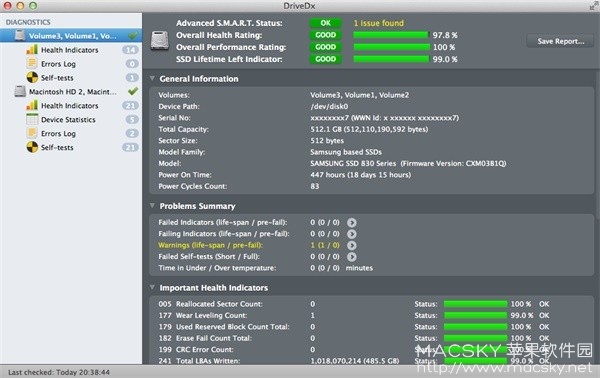The image size is (600, 378).
Task: Click the yellow 'Warnings (life-span / pre-fail)' label
Action: point(210,245)
